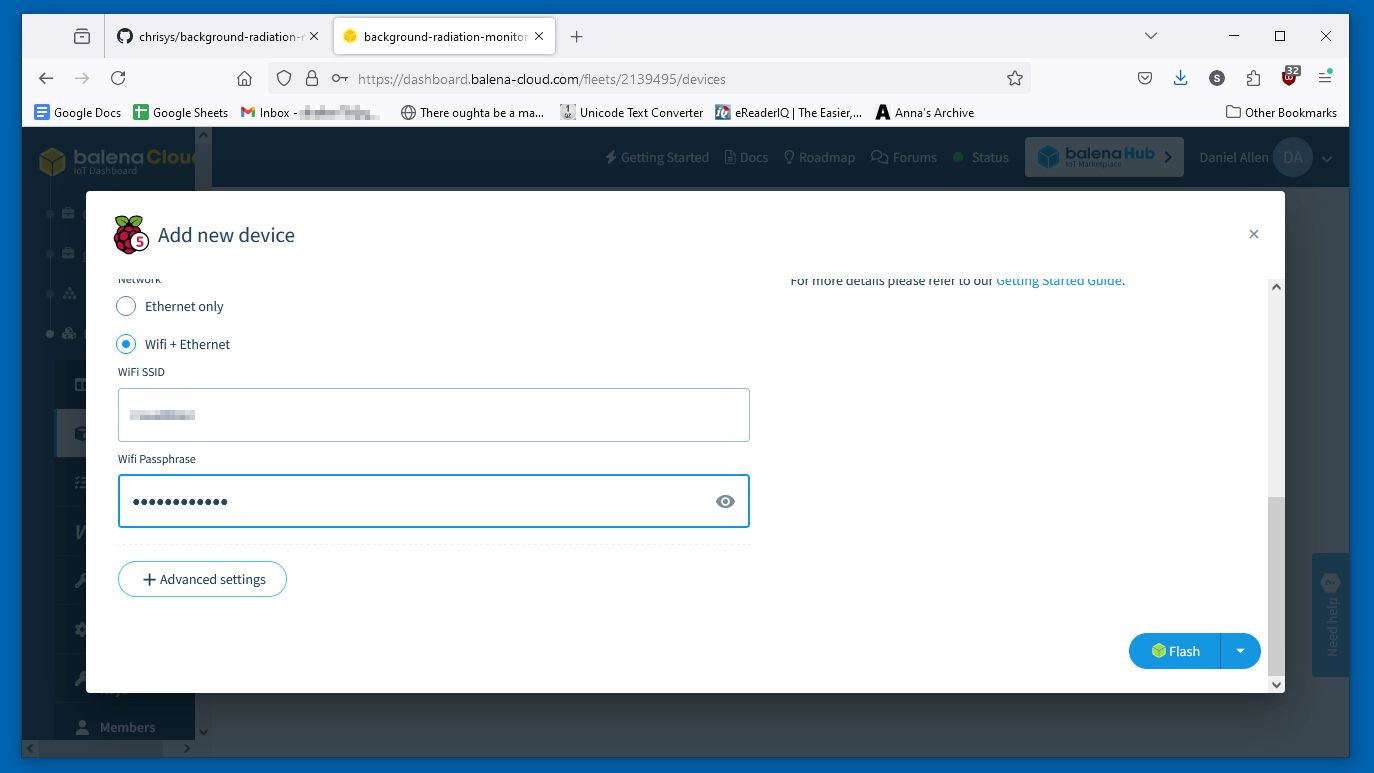
Task: Click the sidebar scroll-down arrow
Action: tap(203, 732)
